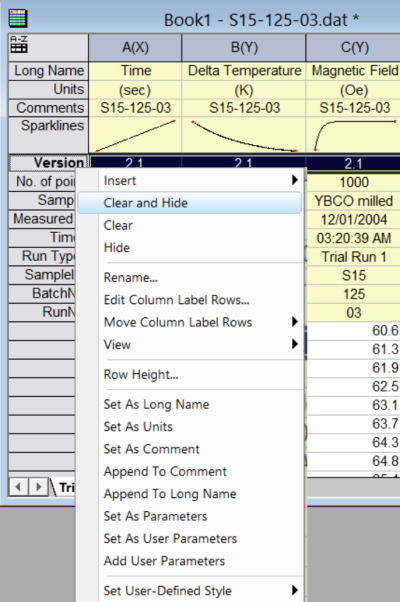Select the Delta Temperature sparkline cell
Image resolution: width=400 pixels, height=602 pixels.
tap(244, 136)
